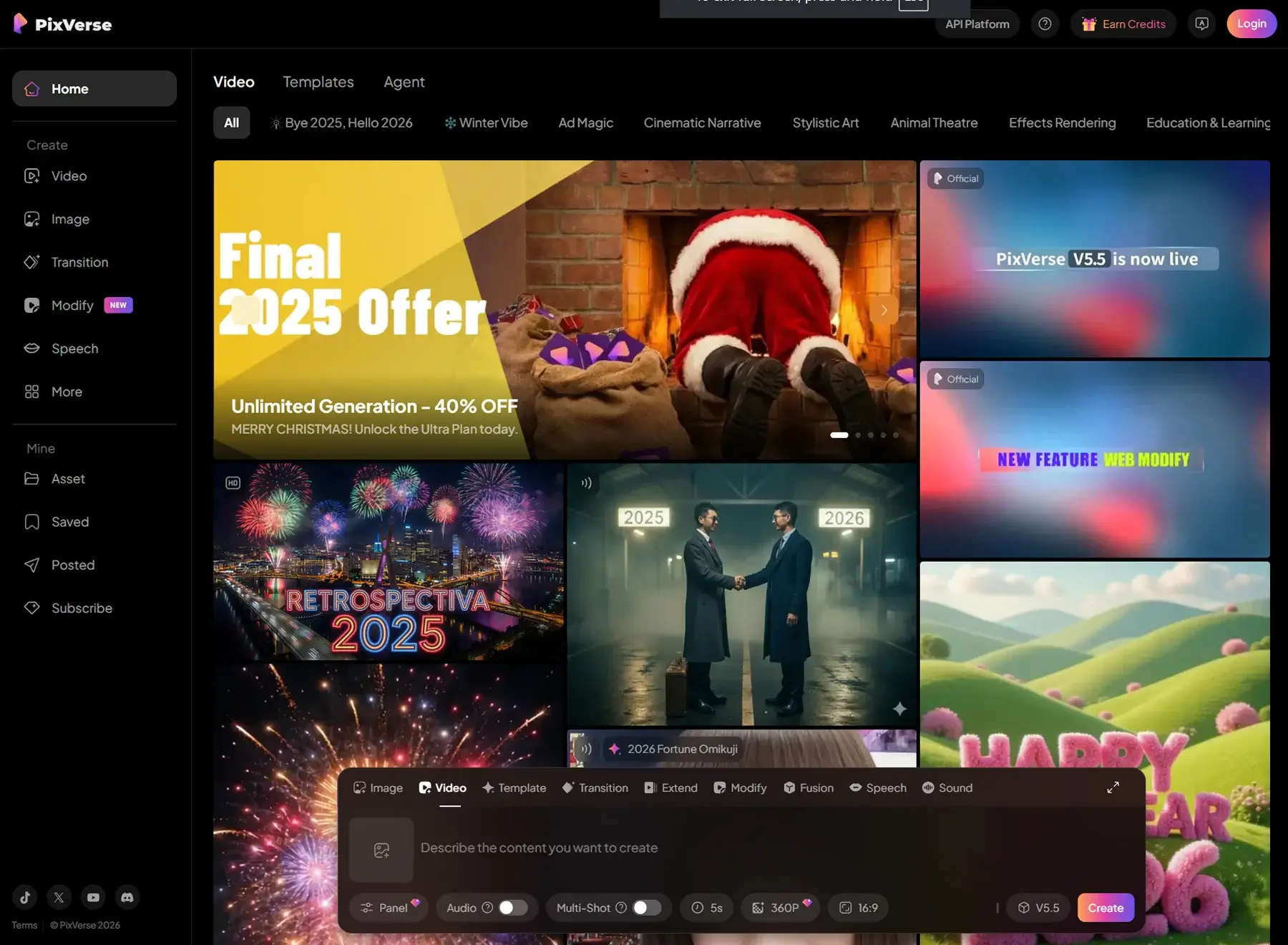This screenshot has height=945, width=1288.
Task: Open the X social link
Action: [x=59, y=897]
